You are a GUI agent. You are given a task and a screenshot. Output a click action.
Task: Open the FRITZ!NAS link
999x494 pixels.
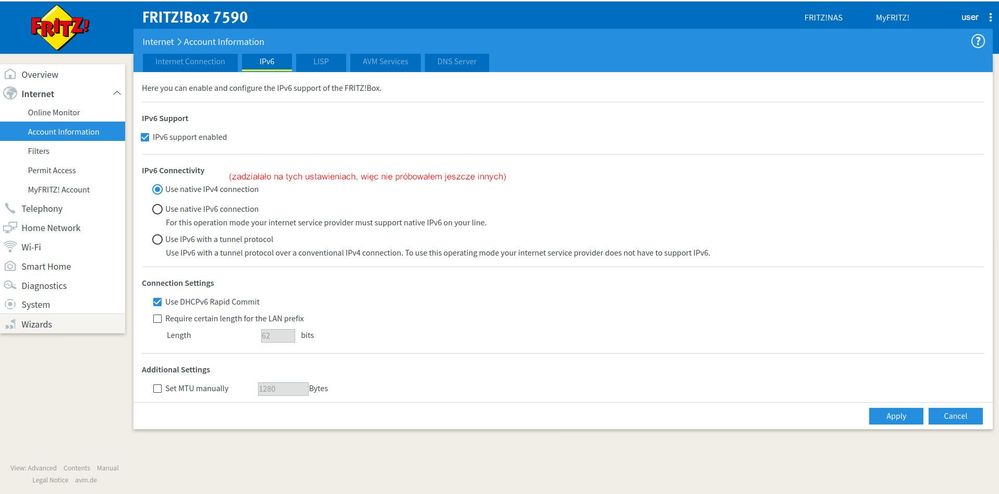[x=823, y=18]
